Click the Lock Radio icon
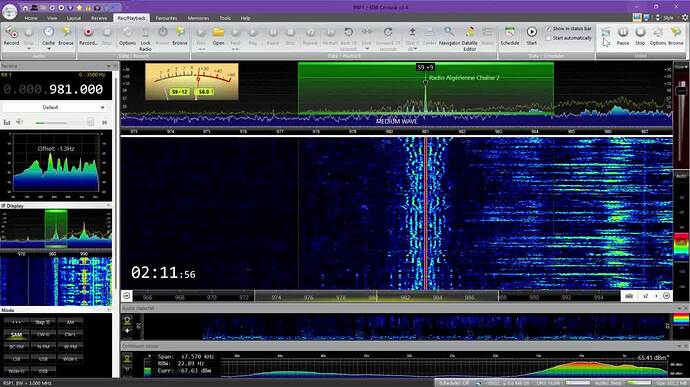Viewport: 690px width, 387px height. coord(145,39)
